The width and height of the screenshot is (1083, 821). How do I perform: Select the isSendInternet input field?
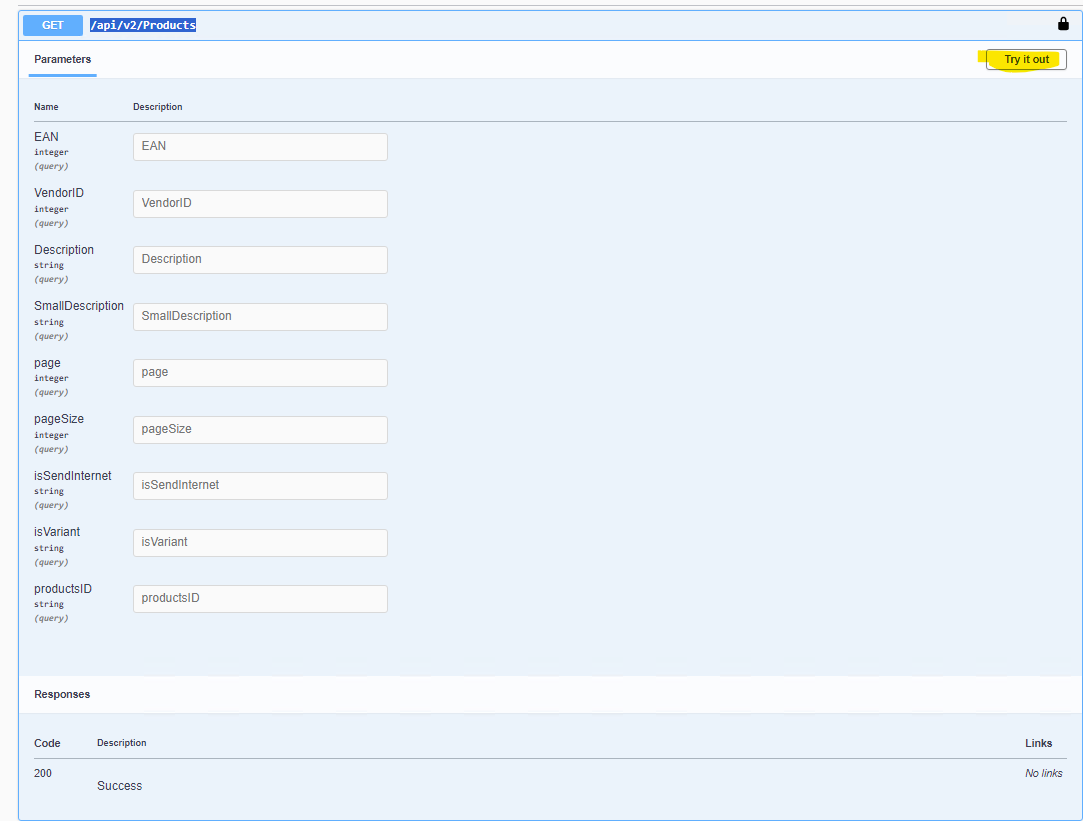pos(260,486)
